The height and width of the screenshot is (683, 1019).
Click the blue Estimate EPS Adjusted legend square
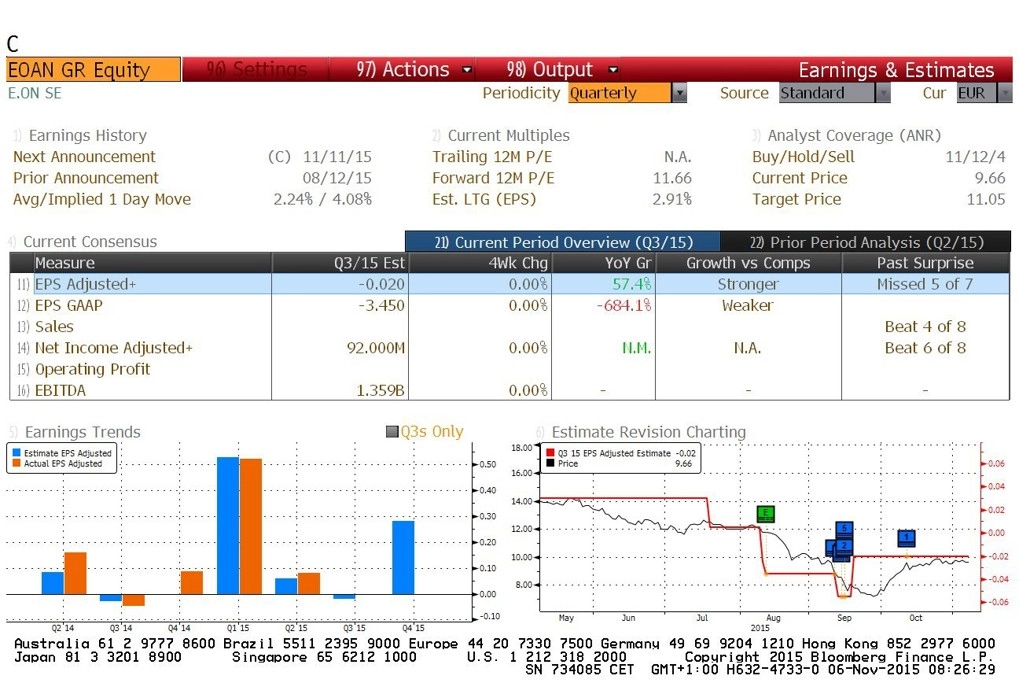pos(16,453)
